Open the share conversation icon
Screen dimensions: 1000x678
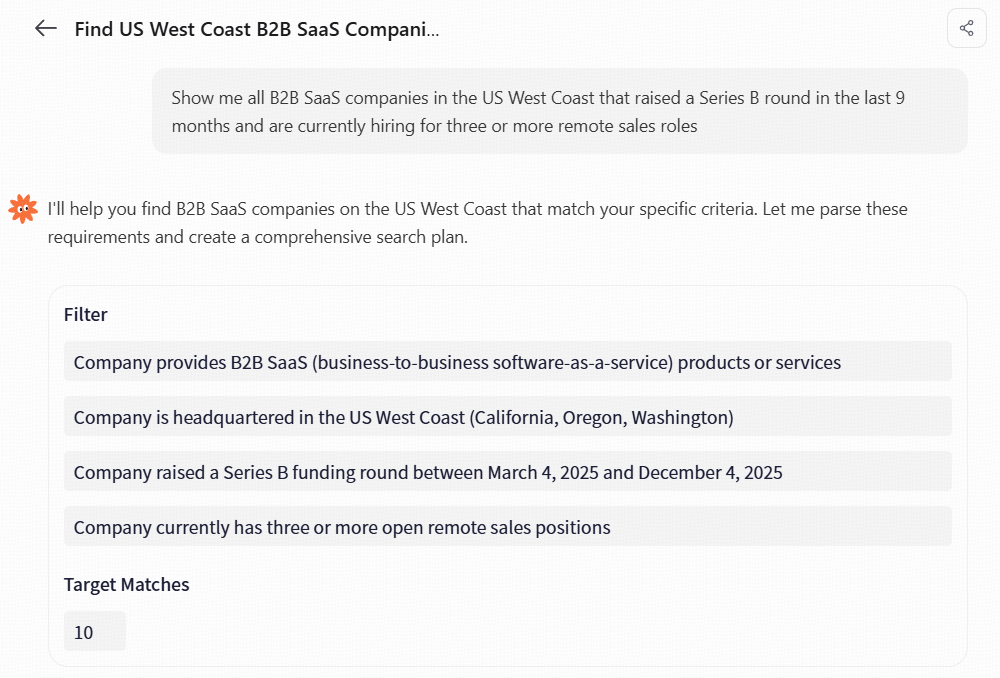click(x=966, y=28)
